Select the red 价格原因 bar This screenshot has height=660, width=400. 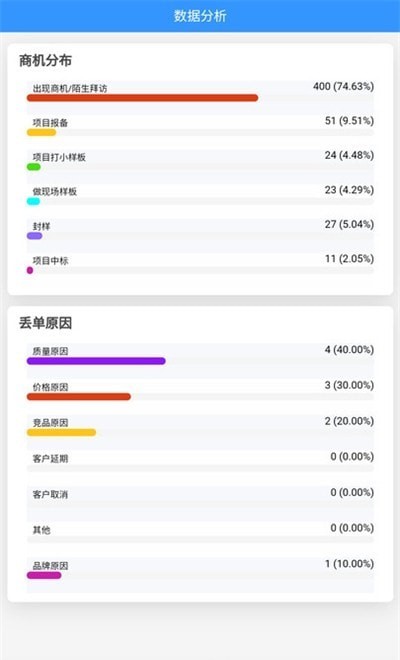pos(79,397)
